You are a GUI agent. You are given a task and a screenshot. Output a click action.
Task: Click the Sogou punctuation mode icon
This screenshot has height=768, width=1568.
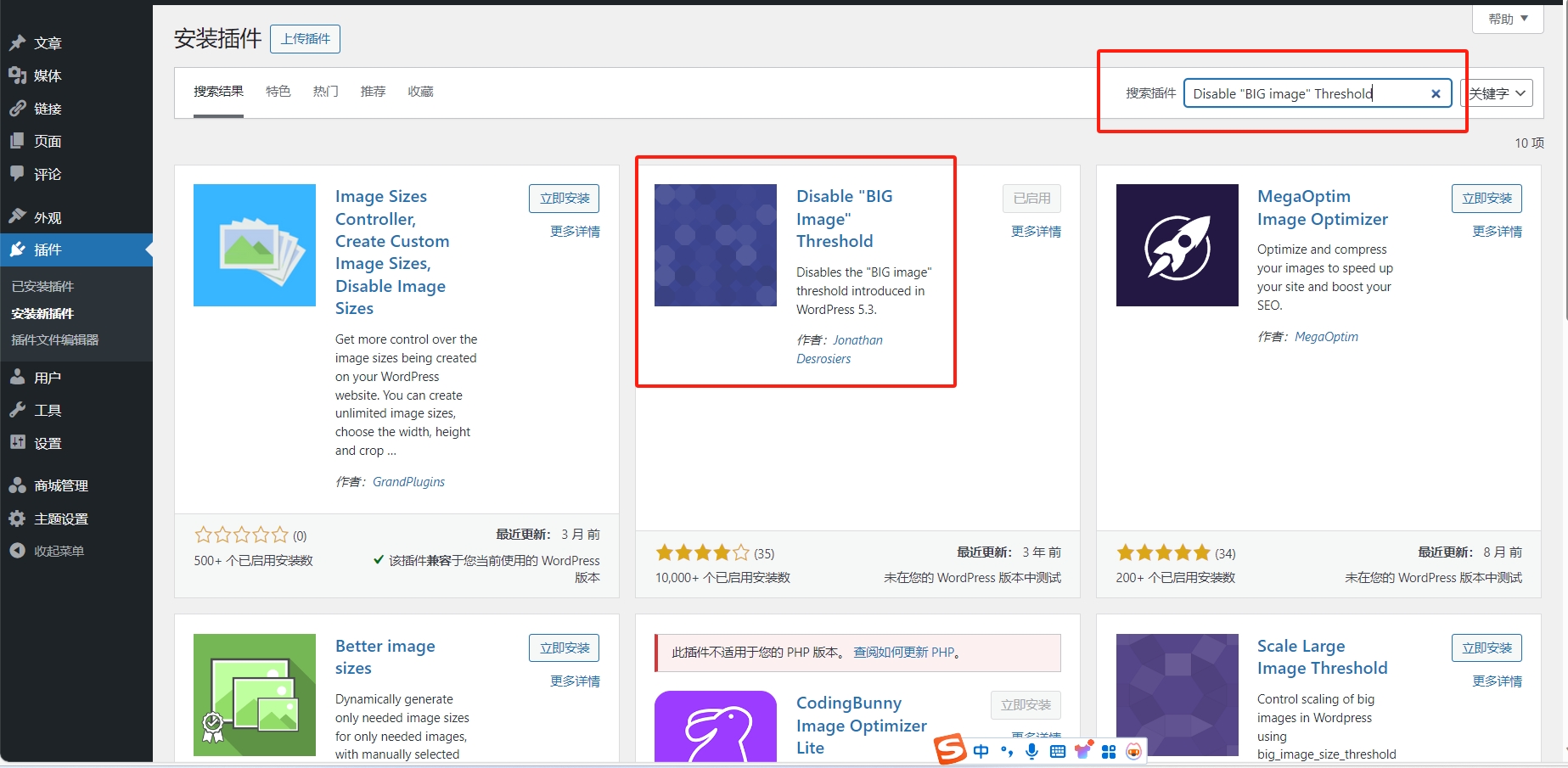pos(1007,751)
